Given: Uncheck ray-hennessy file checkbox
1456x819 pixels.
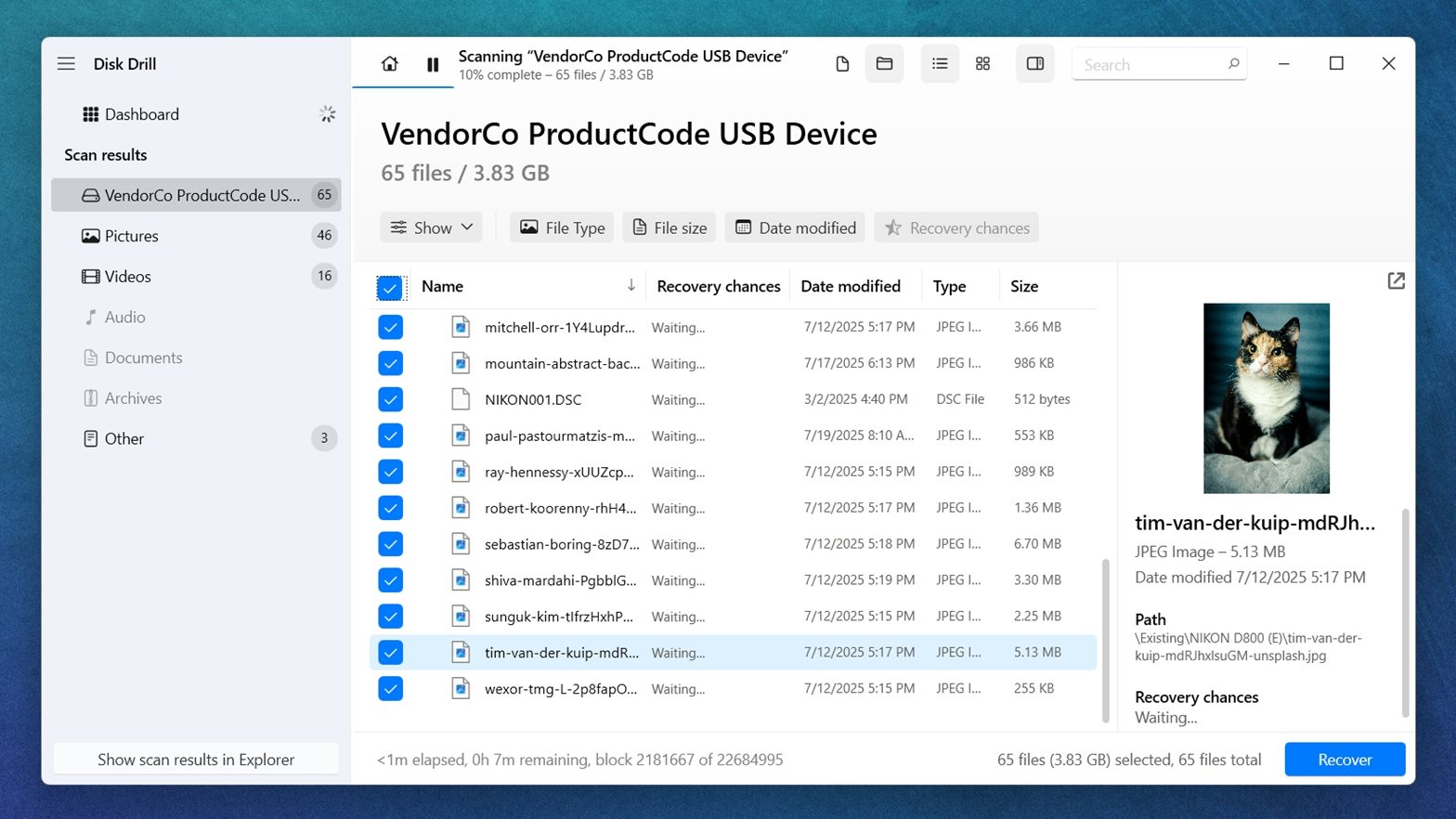Looking at the screenshot, I should click(391, 472).
